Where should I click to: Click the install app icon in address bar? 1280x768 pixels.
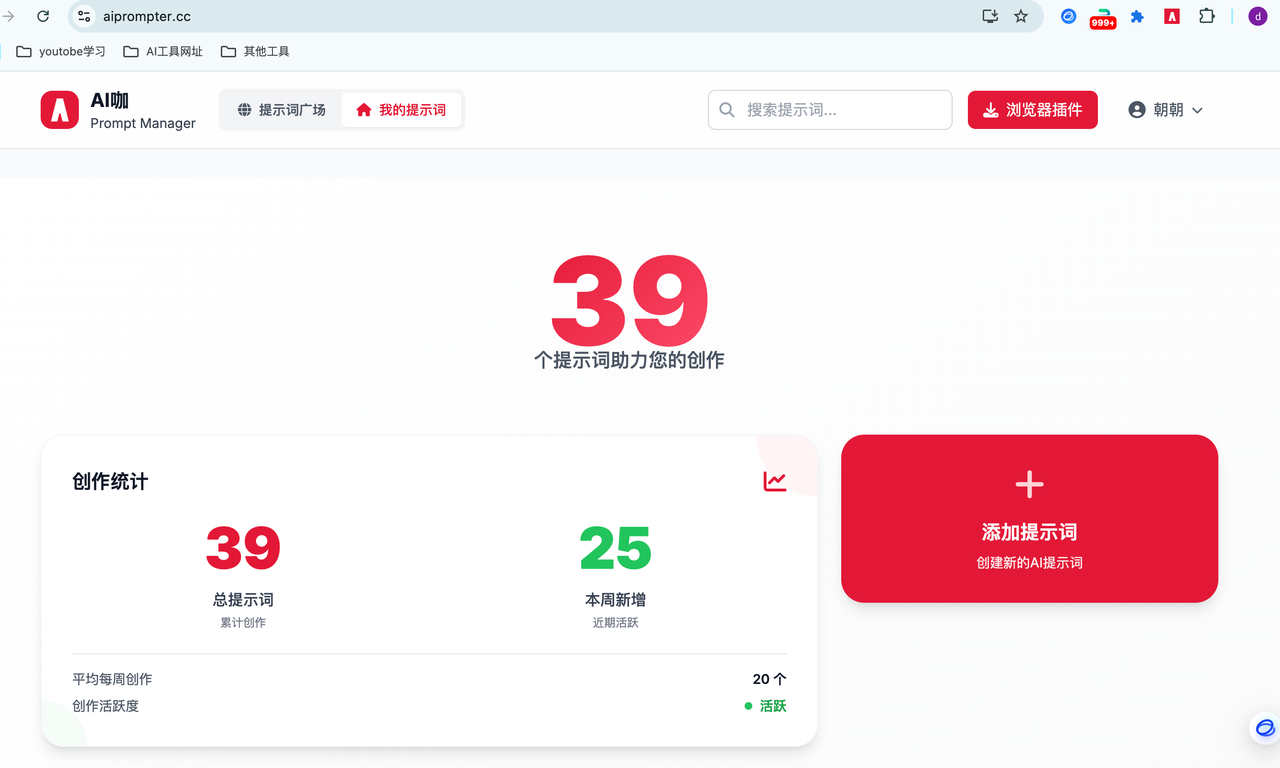coord(990,16)
